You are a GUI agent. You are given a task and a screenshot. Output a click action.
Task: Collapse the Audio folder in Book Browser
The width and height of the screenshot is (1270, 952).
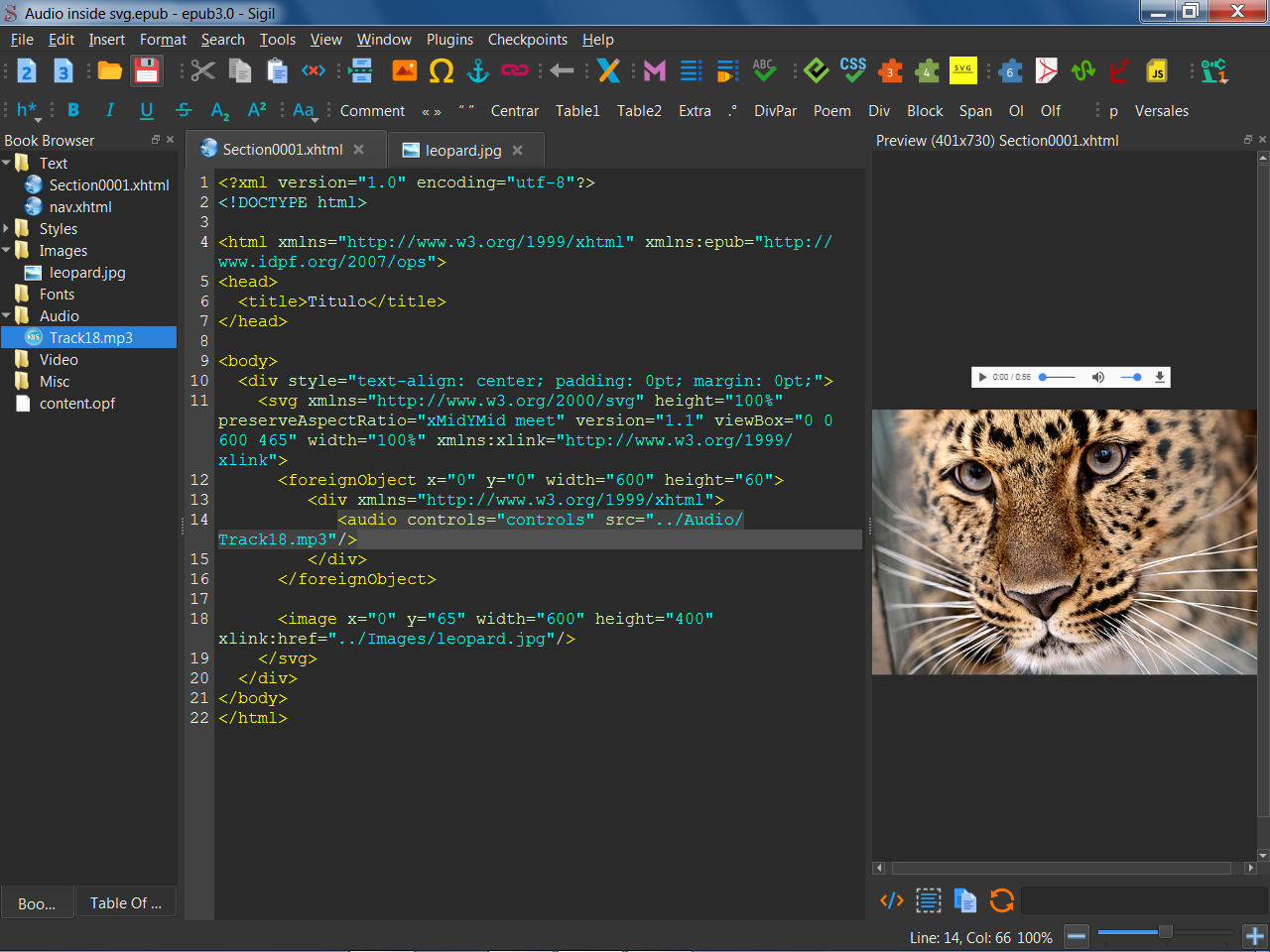click(x=7, y=316)
